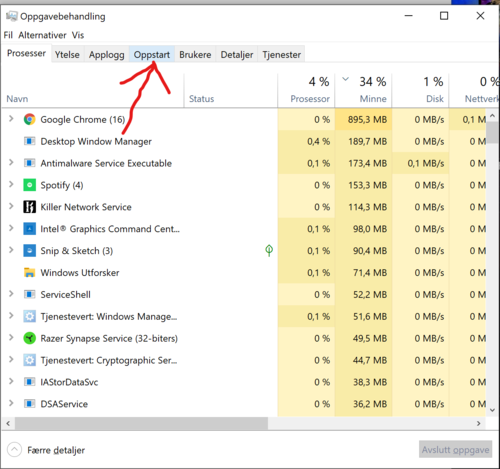Open the Fil menu
Screen dimensions: 500x469
8,35
